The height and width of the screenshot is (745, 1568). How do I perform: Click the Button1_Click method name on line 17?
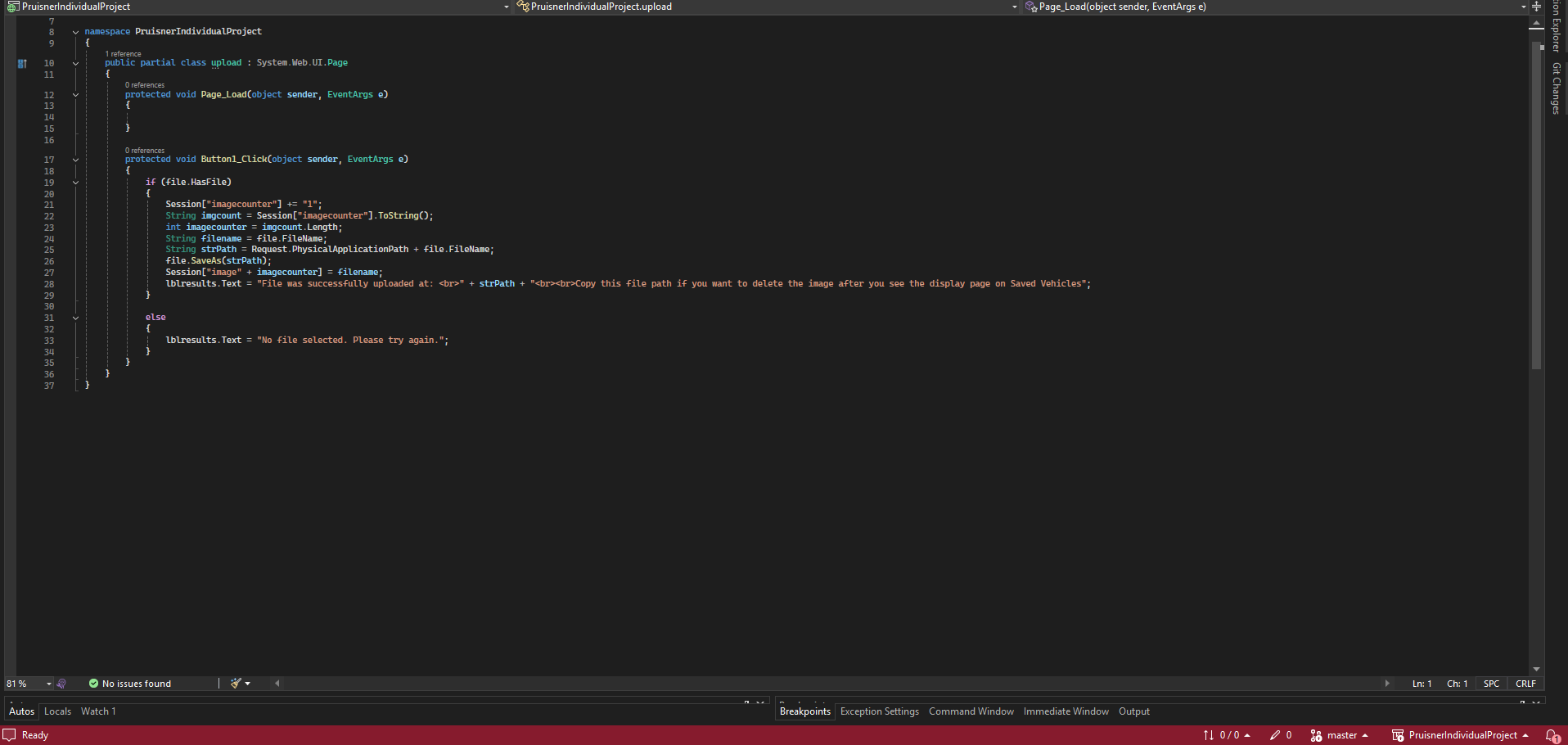point(234,160)
